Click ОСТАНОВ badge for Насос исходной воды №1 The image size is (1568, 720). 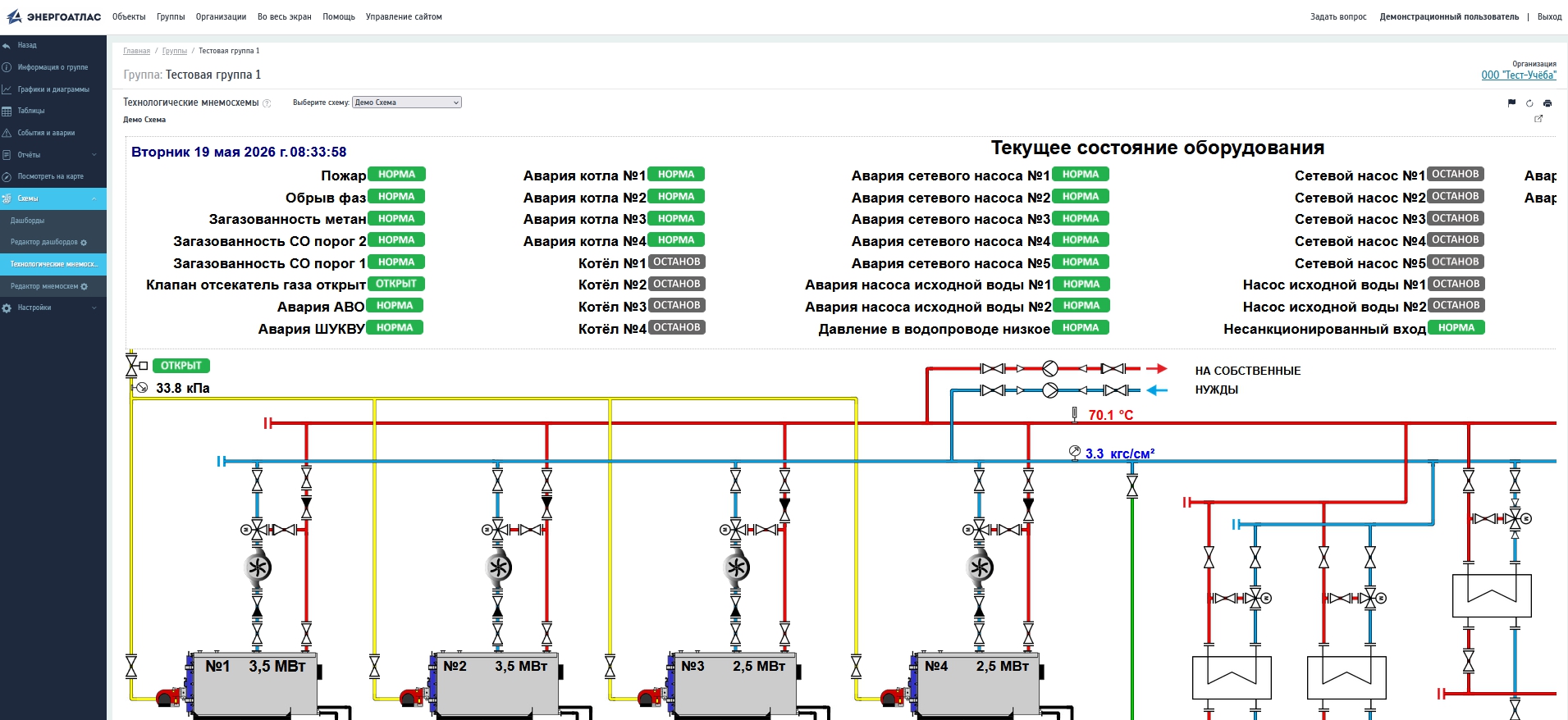point(1456,284)
